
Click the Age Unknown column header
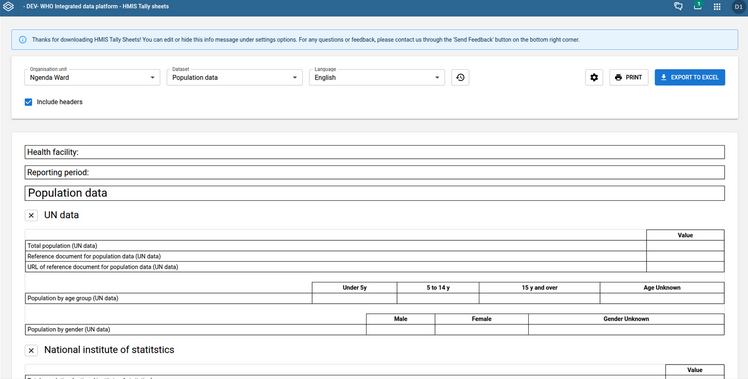(x=662, y=287)
